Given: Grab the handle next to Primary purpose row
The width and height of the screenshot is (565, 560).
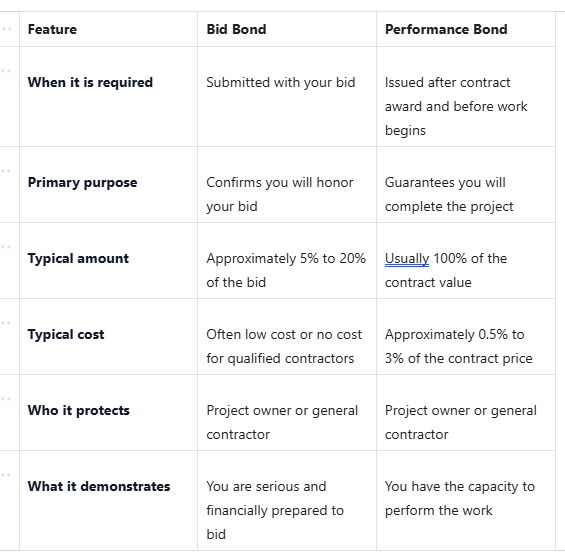Looking at the screenshot, I should point(6,171).
